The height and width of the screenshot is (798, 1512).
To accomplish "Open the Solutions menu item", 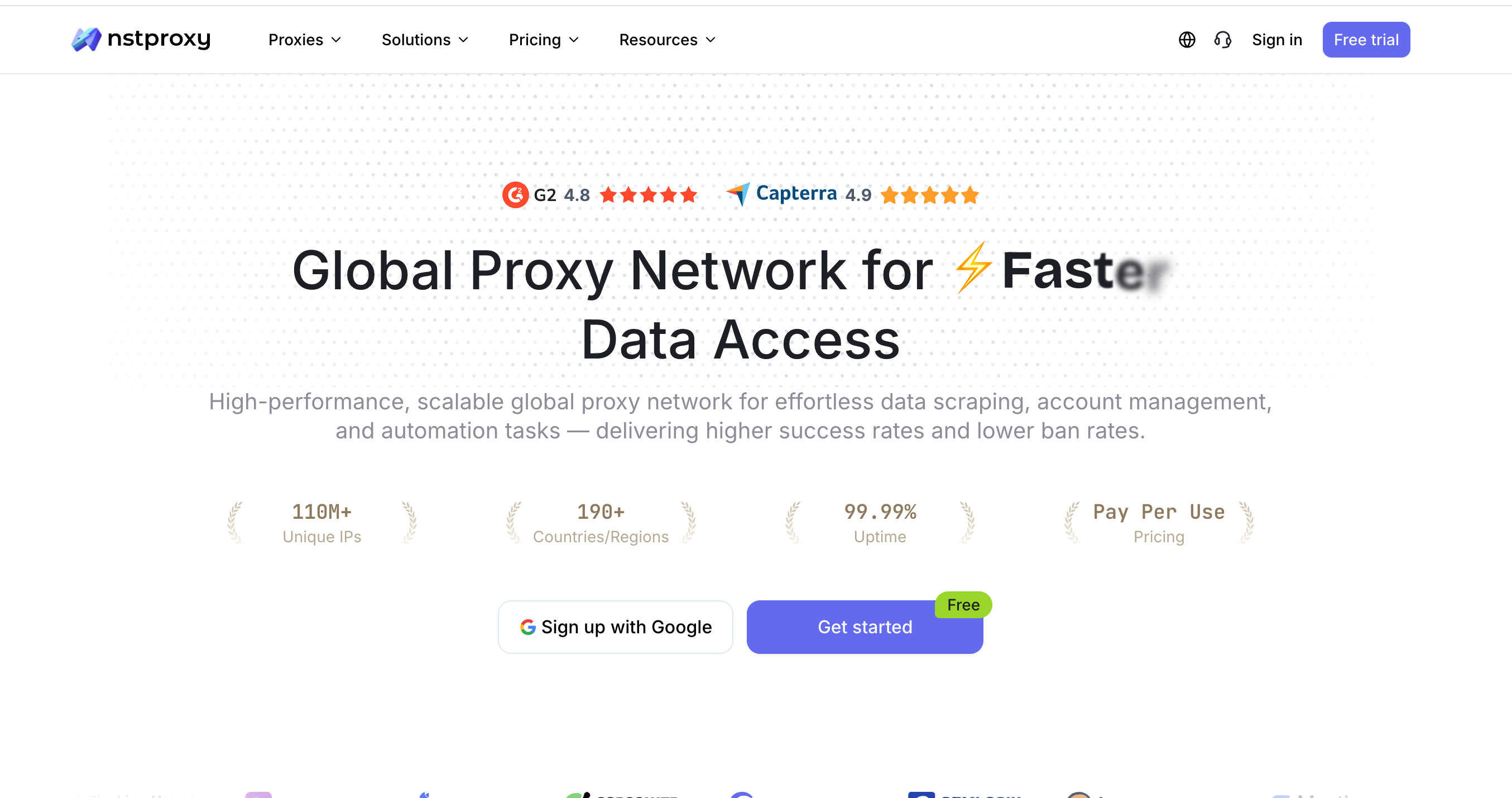I will pyautogui.click(x=416, y=40).
